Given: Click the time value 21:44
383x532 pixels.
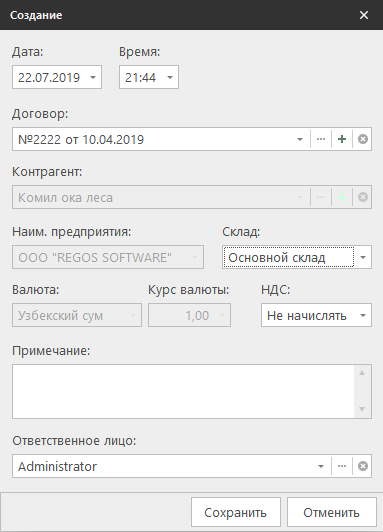Looking at the screenshot, I should (x=140, y=77).
